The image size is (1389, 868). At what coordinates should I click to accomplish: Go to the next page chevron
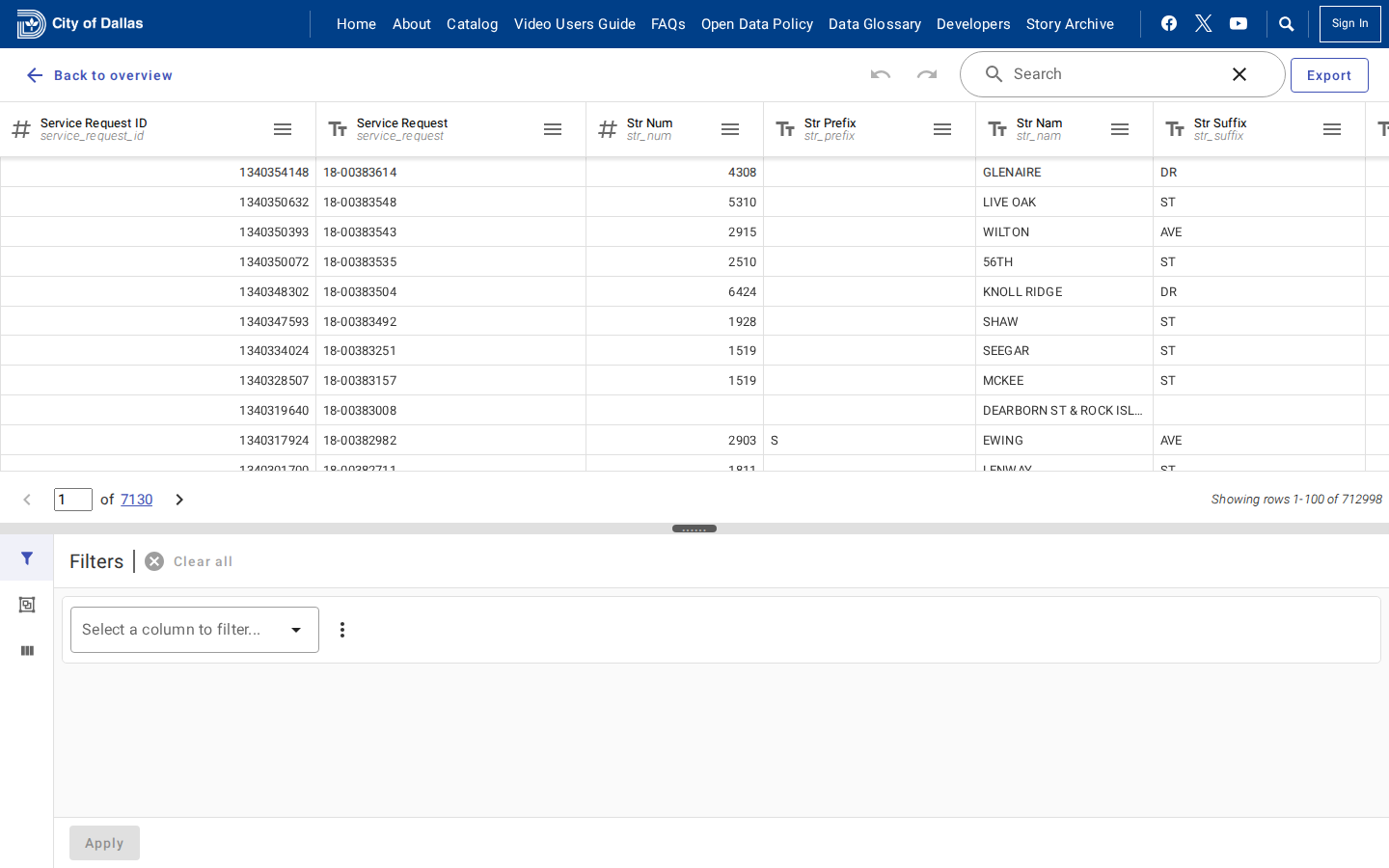click(179, 500)
